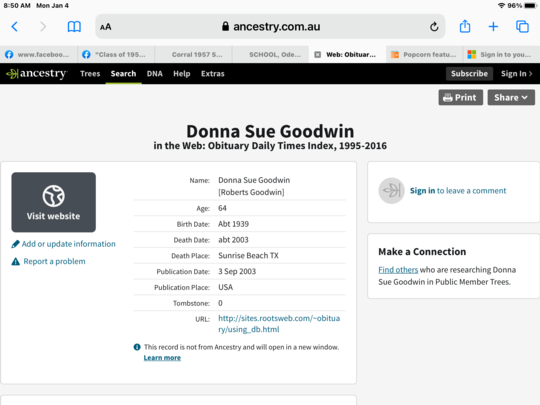
Task: Click the Ancestry leaf logo
Action: click(37, 74)
